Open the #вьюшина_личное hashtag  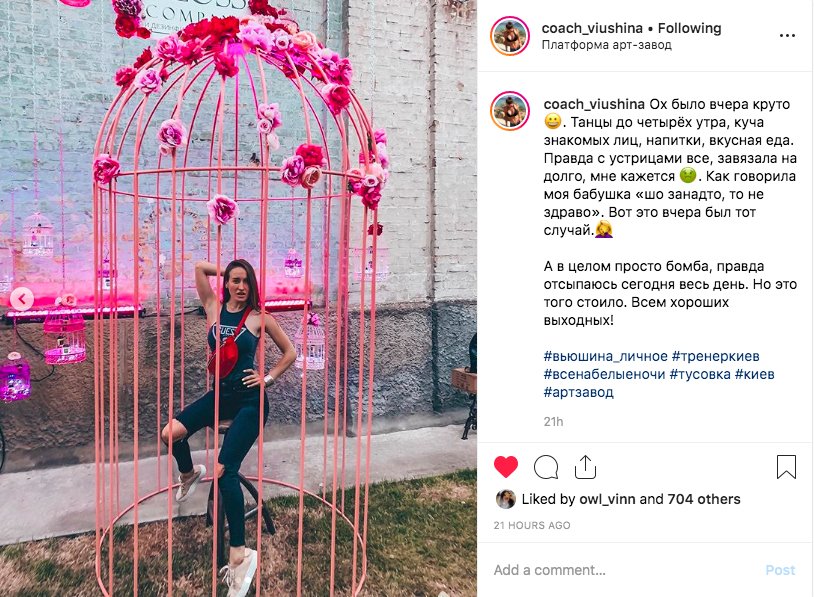click(x=605, y=357)
